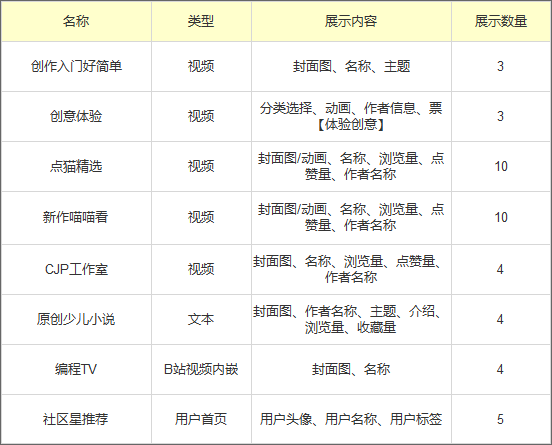The image size is (552, 445).
Task: Click the B站视频内嵌 type cell
Action: pyautogui.click(x=201, y=369)
